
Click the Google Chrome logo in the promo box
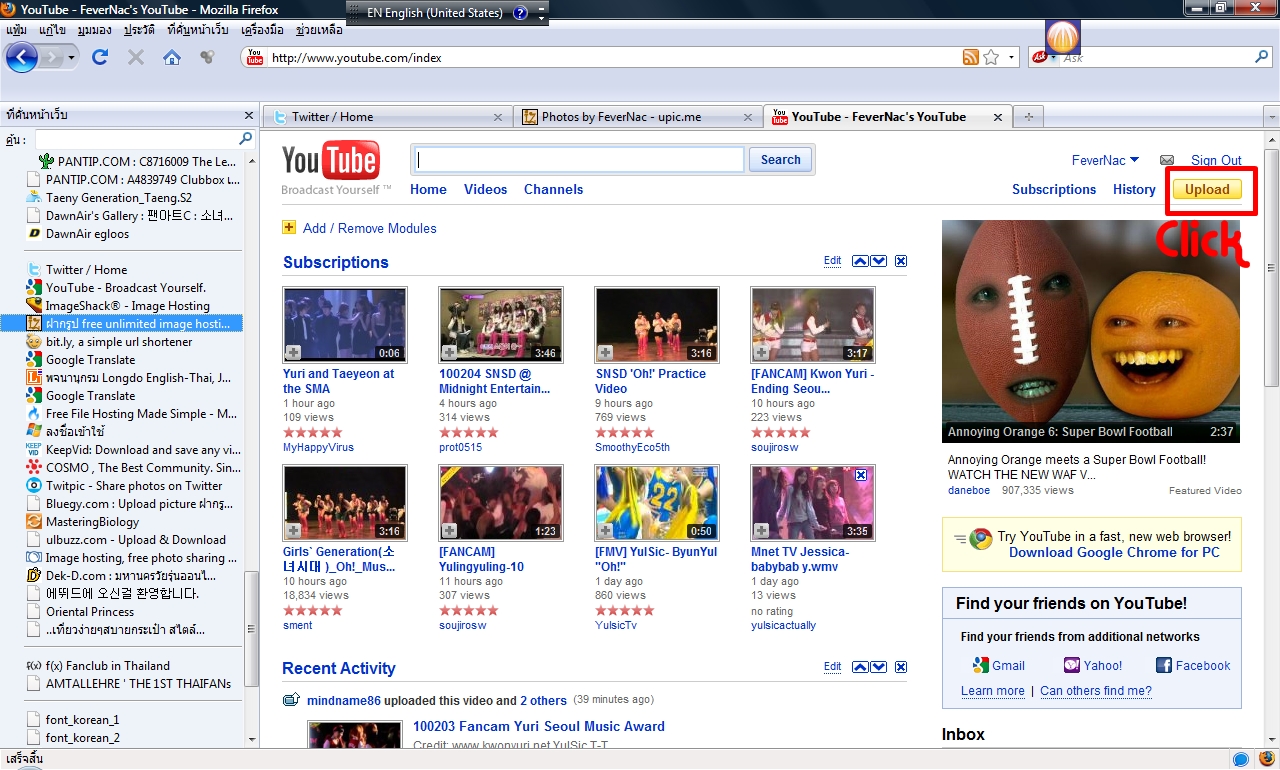tap(980, 540)
